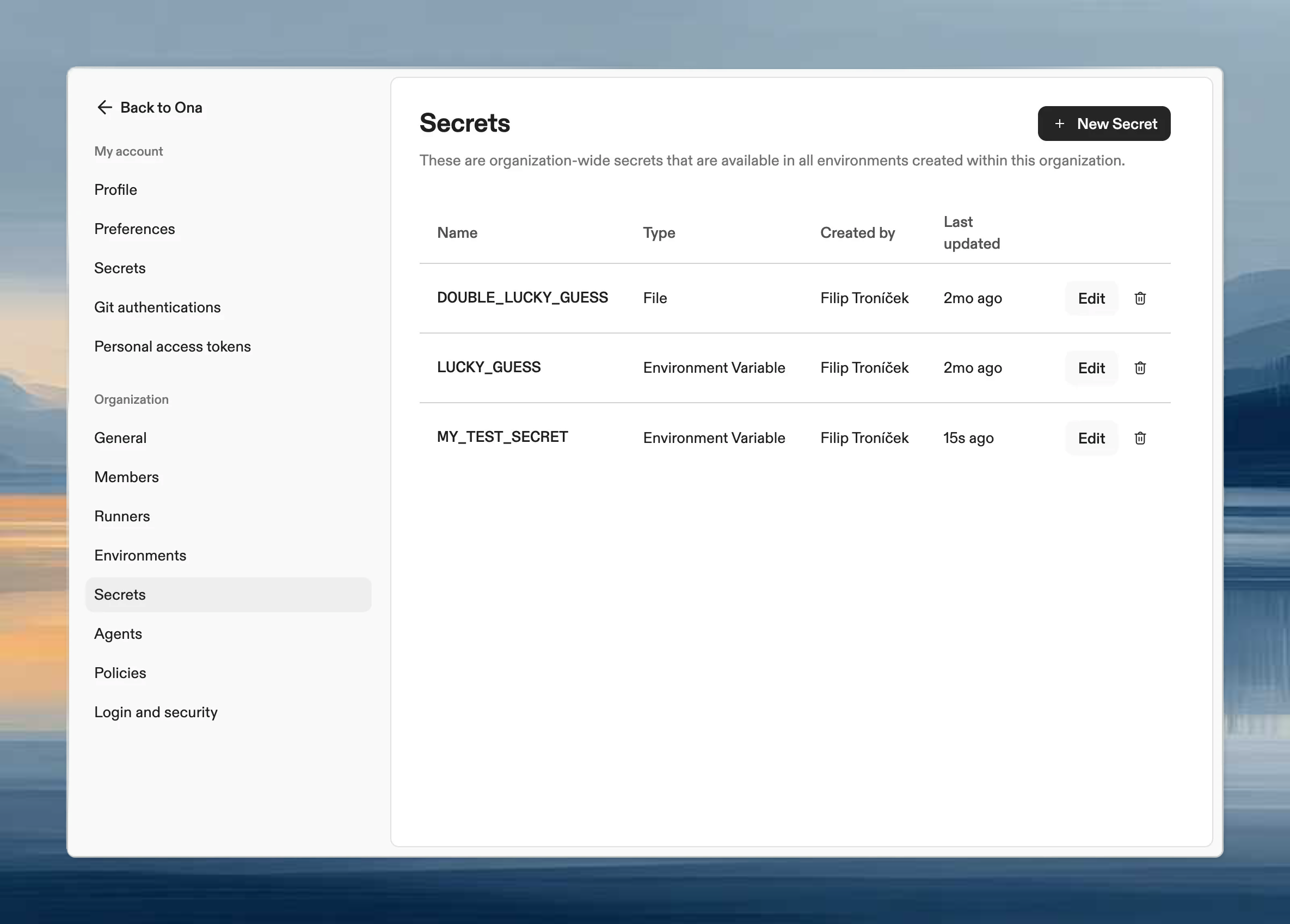Sort the table by Name column
Viewport: 1290px width, 924px height.
tap(457, 232)
